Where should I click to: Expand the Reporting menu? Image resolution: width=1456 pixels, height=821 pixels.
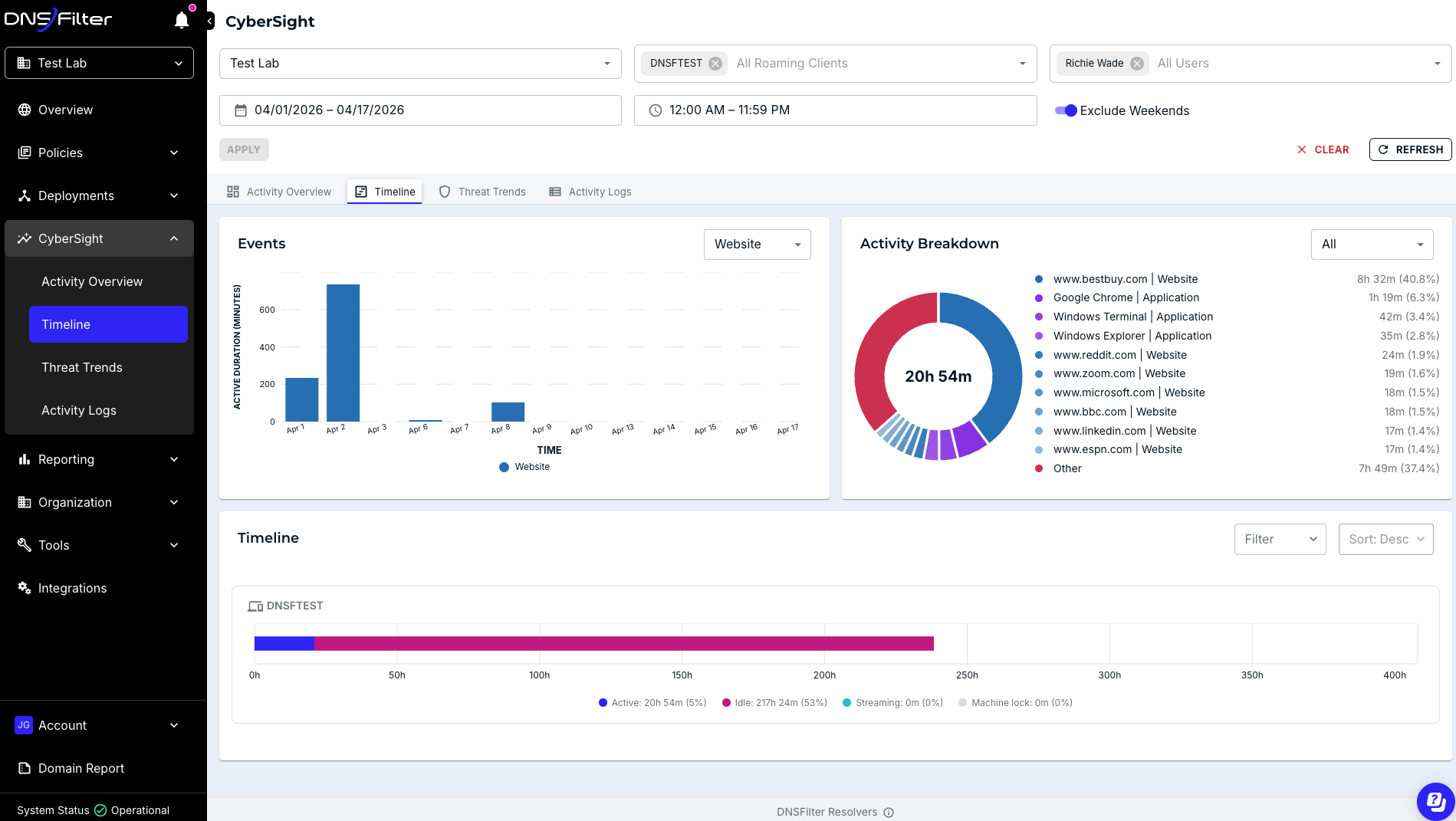[99, 459]
